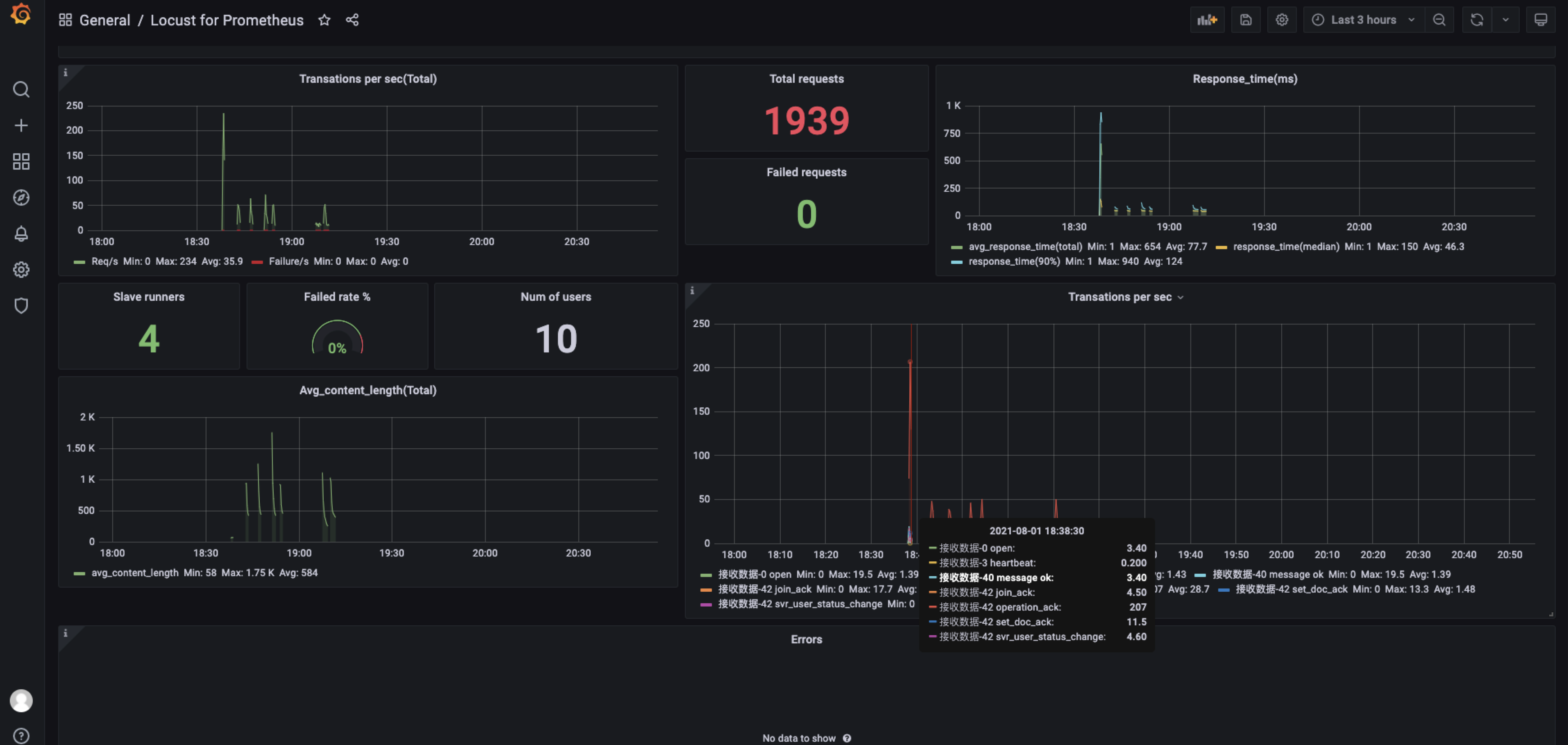
Task: Star this dashboard as favorite
Action: [x=324, y=20]
